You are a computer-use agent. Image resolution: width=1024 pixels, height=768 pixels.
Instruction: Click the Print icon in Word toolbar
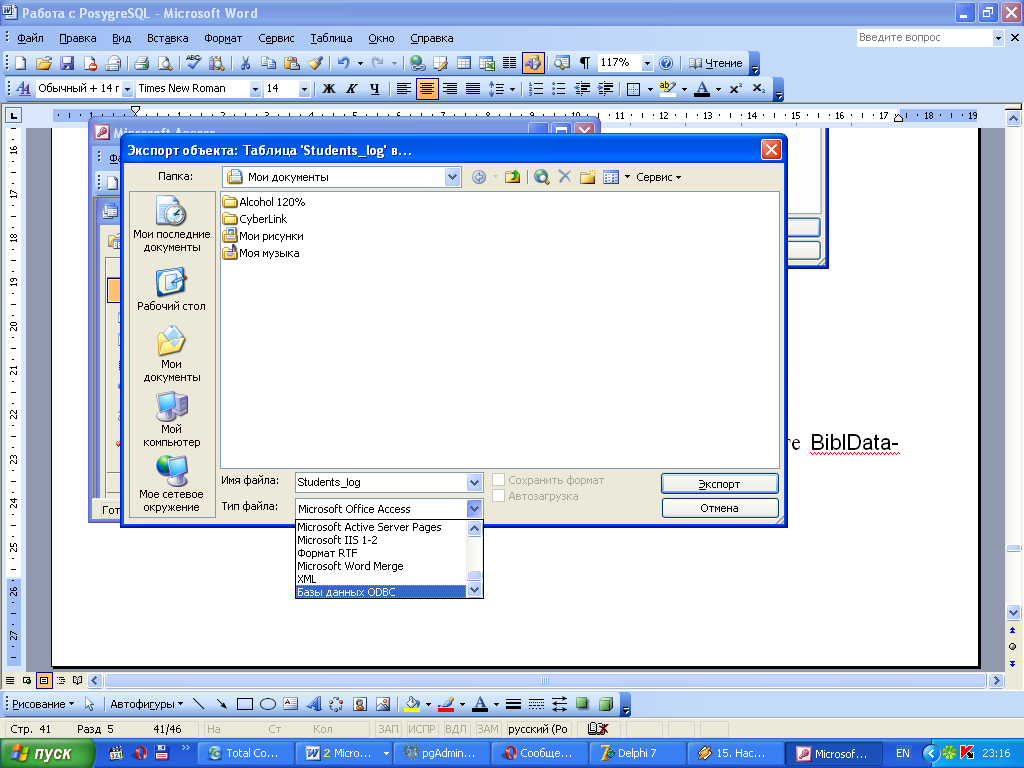(x=141, y=63)
